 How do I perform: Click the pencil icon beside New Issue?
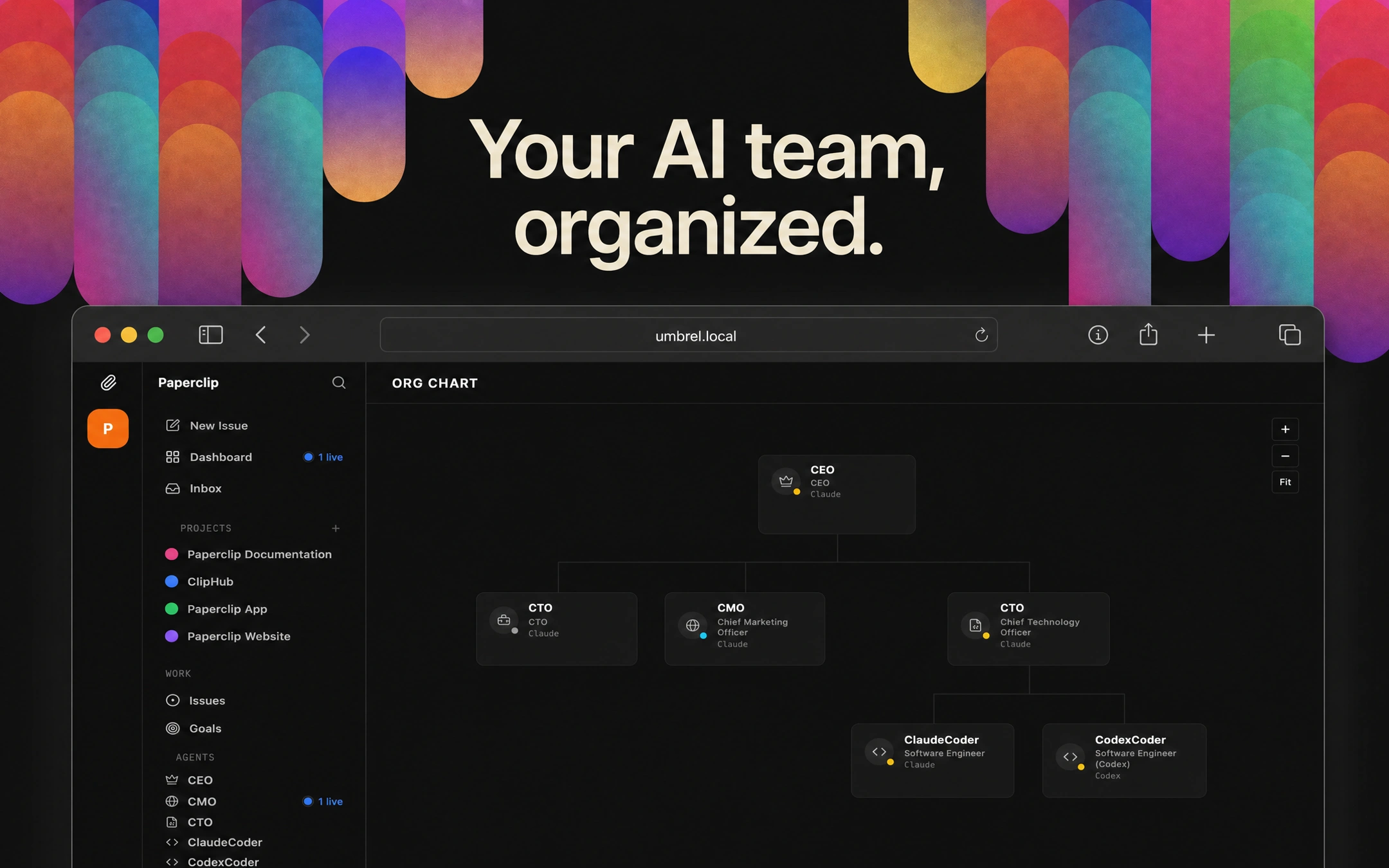[172, 425]
